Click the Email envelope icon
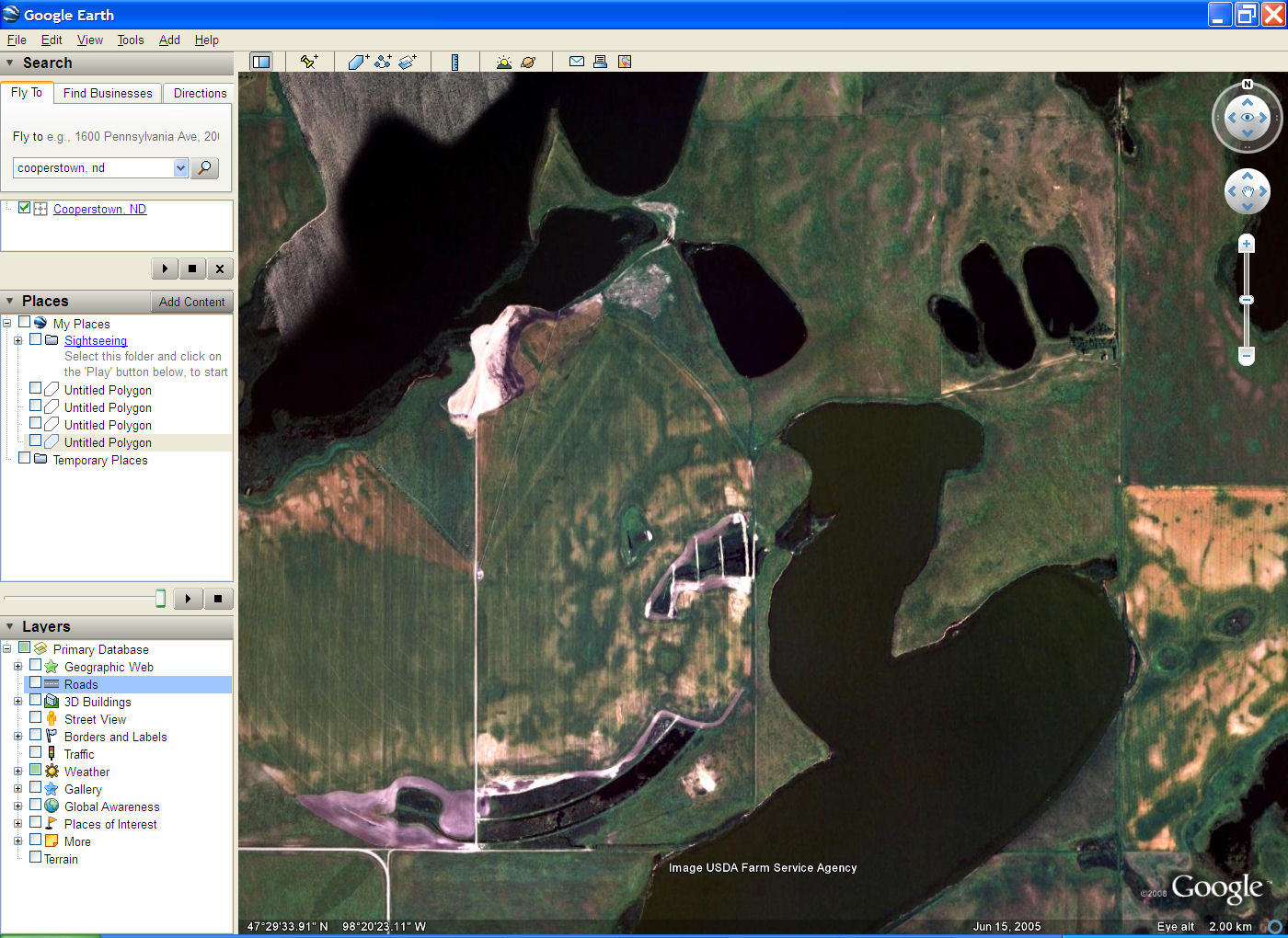 (x=577, y=62)
